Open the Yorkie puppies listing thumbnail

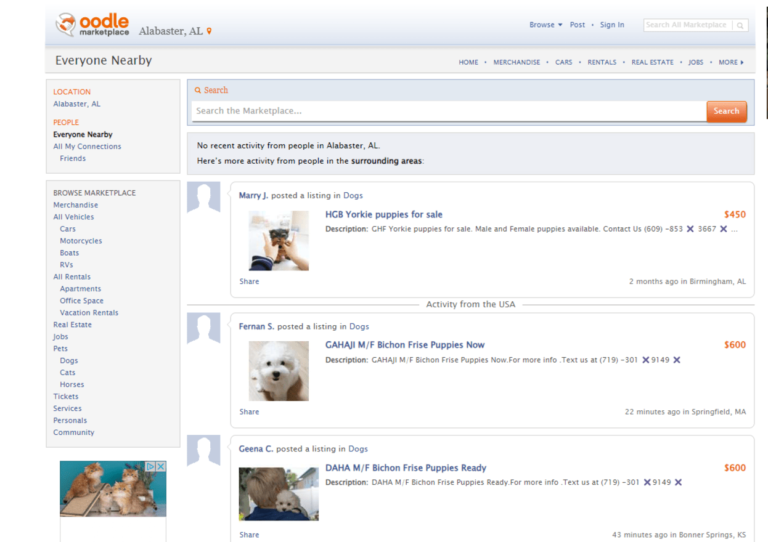pyautogui.click(x=278, y=241)
